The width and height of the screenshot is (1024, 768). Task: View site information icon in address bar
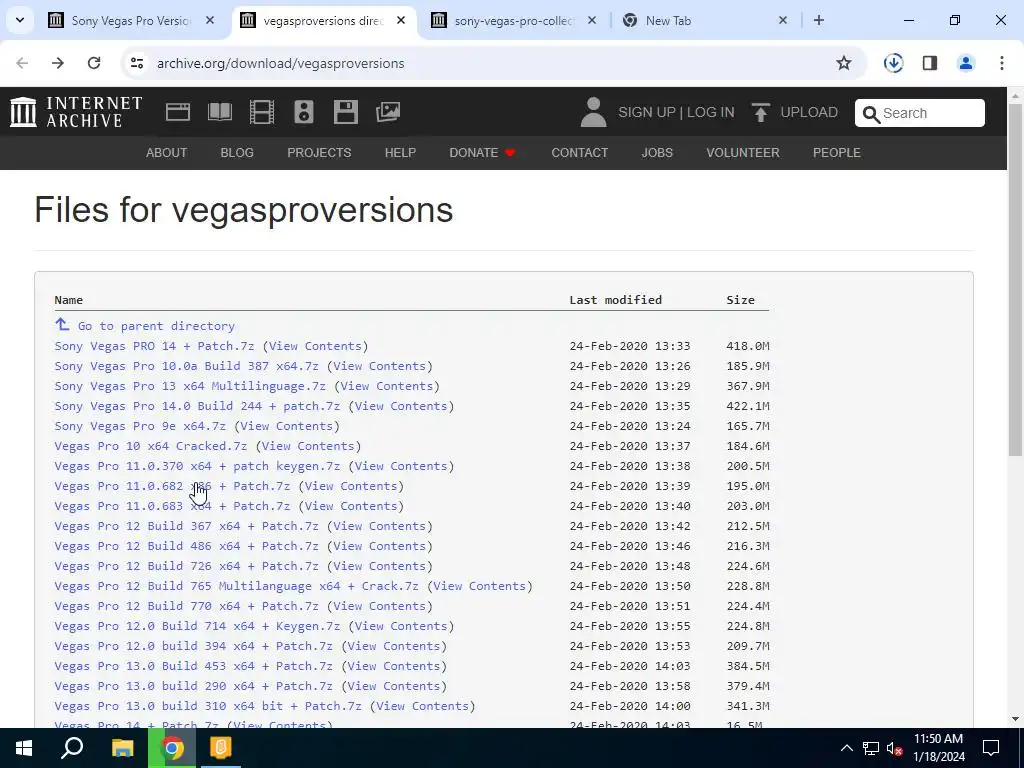[136, 63]
